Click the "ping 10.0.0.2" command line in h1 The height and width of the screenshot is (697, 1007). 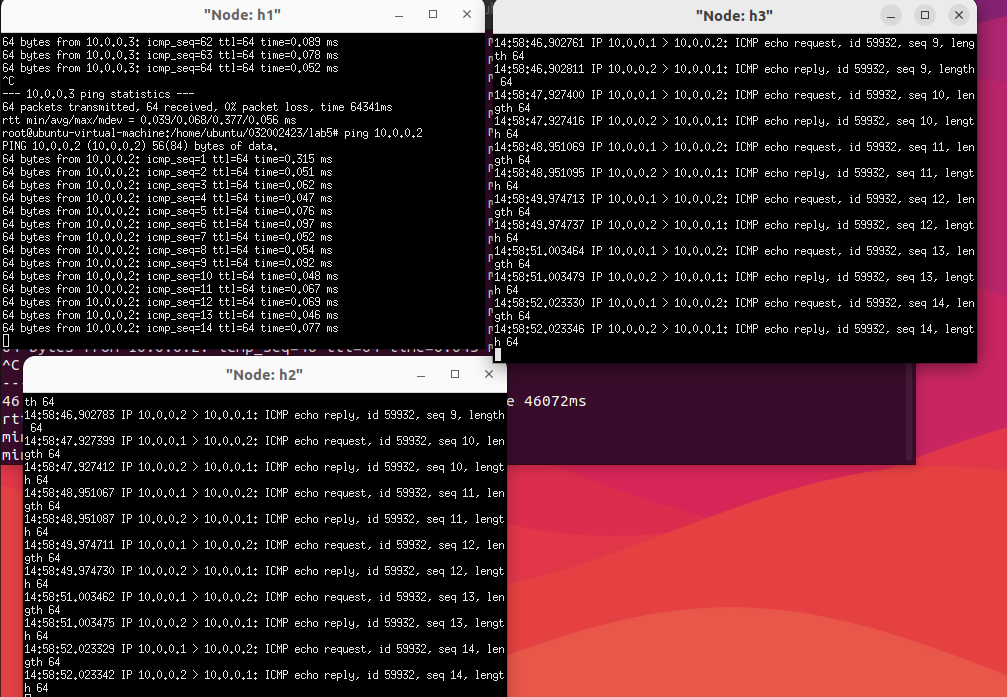pos(212,134)
